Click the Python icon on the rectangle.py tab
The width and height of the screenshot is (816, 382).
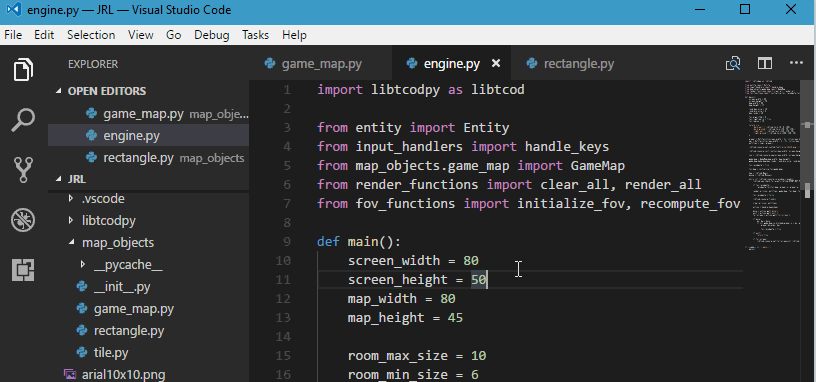pyautogui.click(x=531, y=63)
